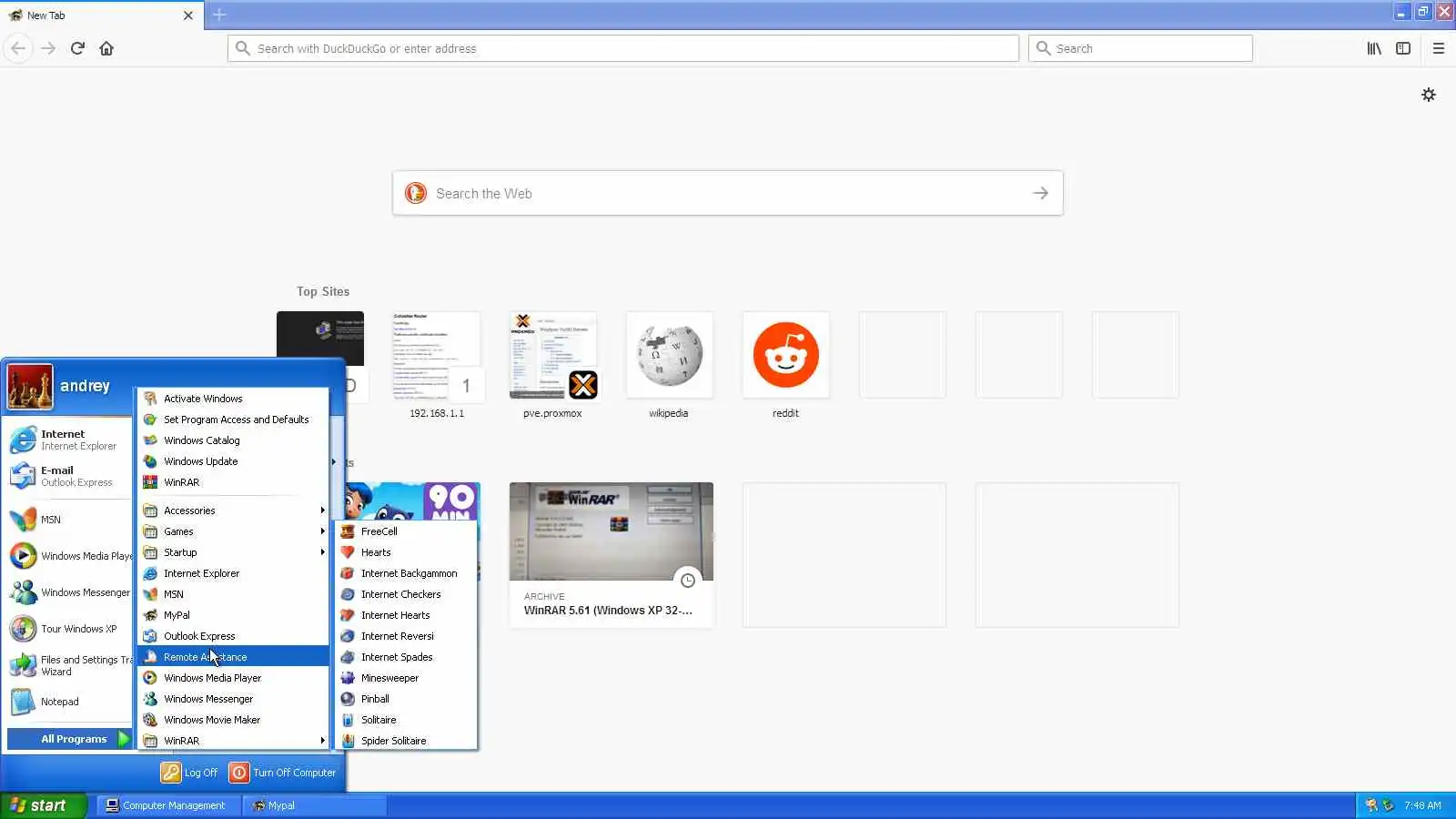
Task: Click the Solitaire card icon
Action: click(x=347, y=720)
